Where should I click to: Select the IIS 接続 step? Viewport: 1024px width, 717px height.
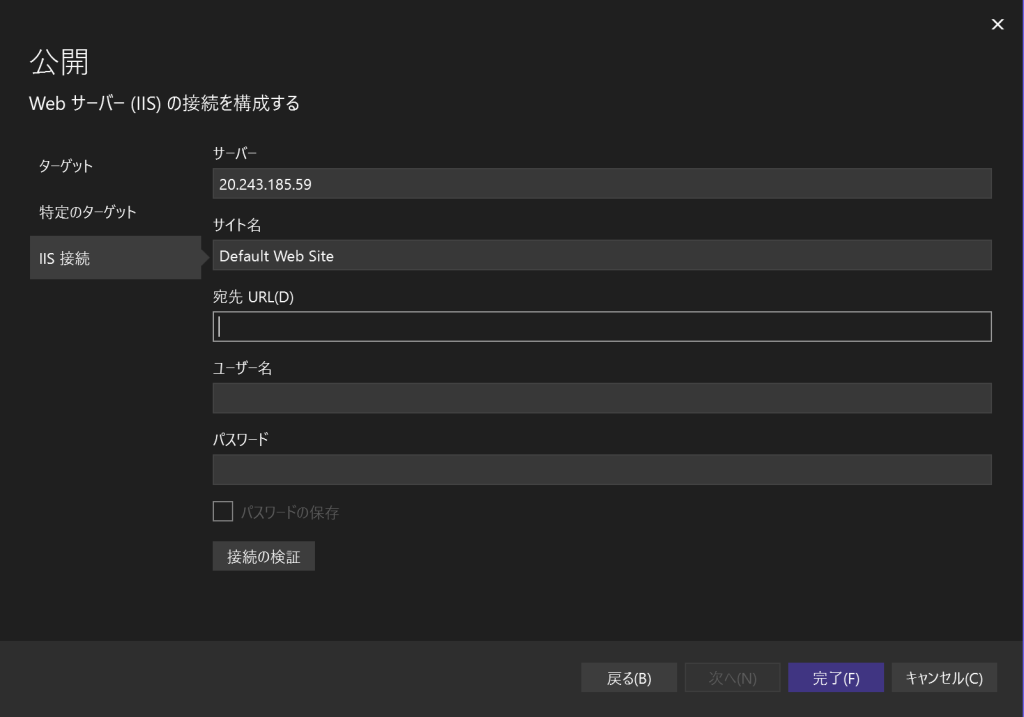tap(116, 258)
